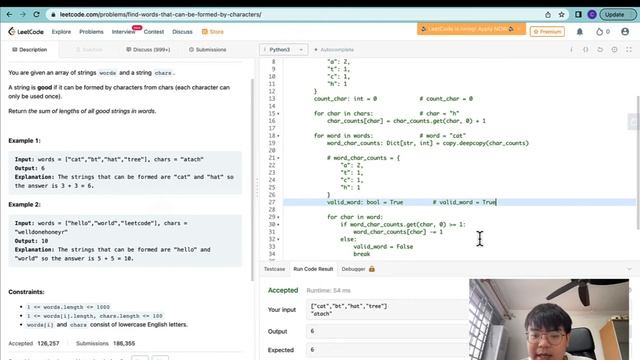The height and width of the screenshot is (360, 640).
Task: Click the Submissions count 186,355
Action: click(124, 343)
